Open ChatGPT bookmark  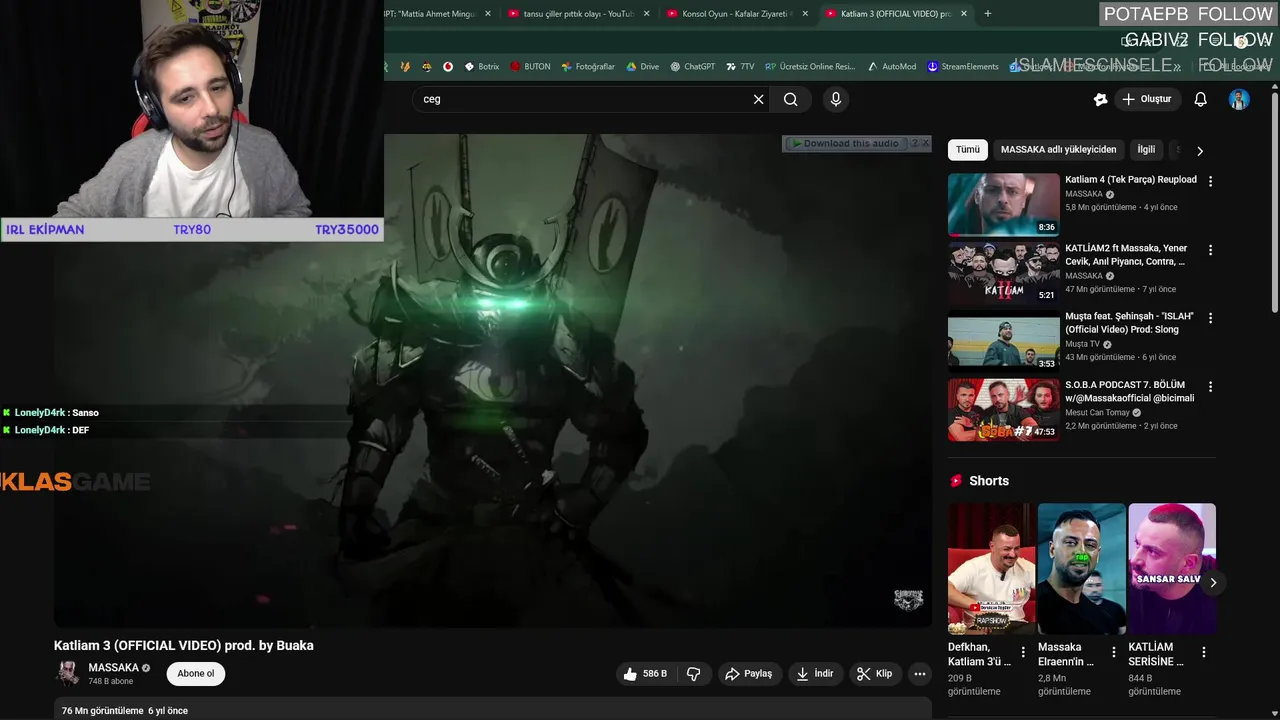pos(692,67)
